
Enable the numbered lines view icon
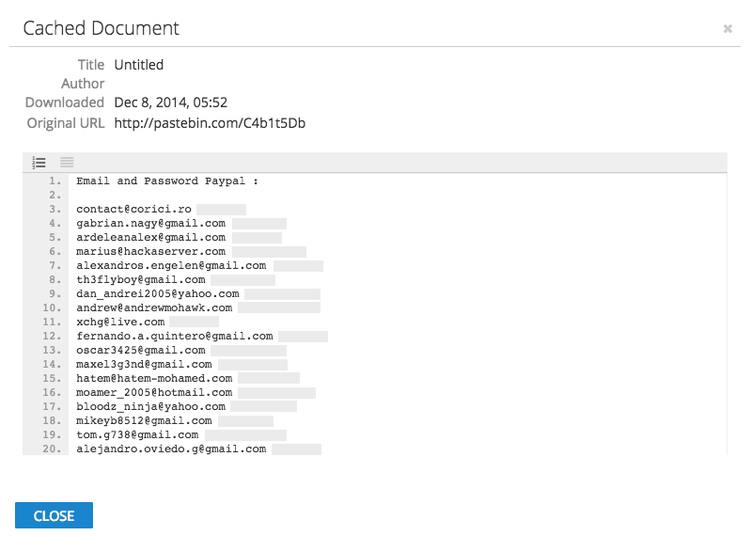39,162
